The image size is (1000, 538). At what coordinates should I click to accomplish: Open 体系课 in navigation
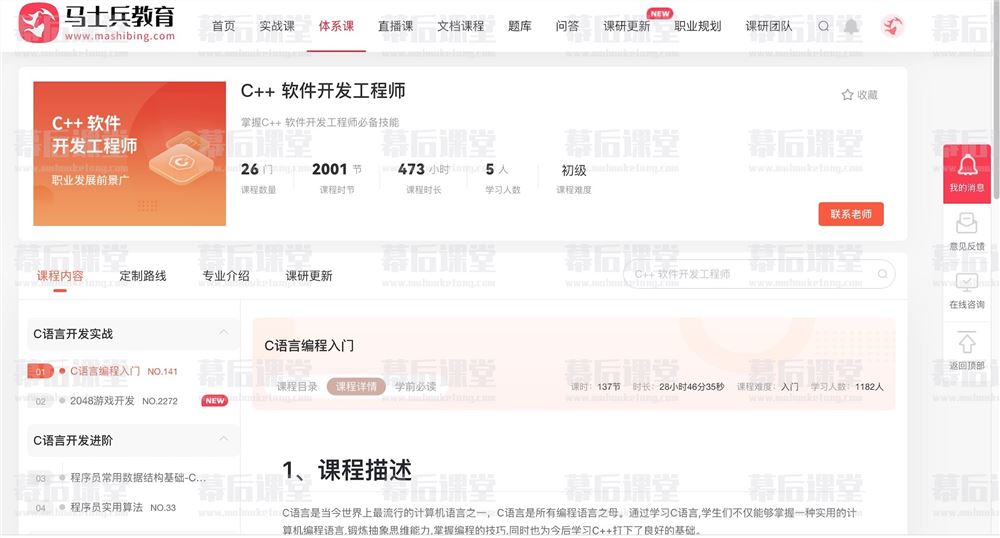click(x=336, y=26)
